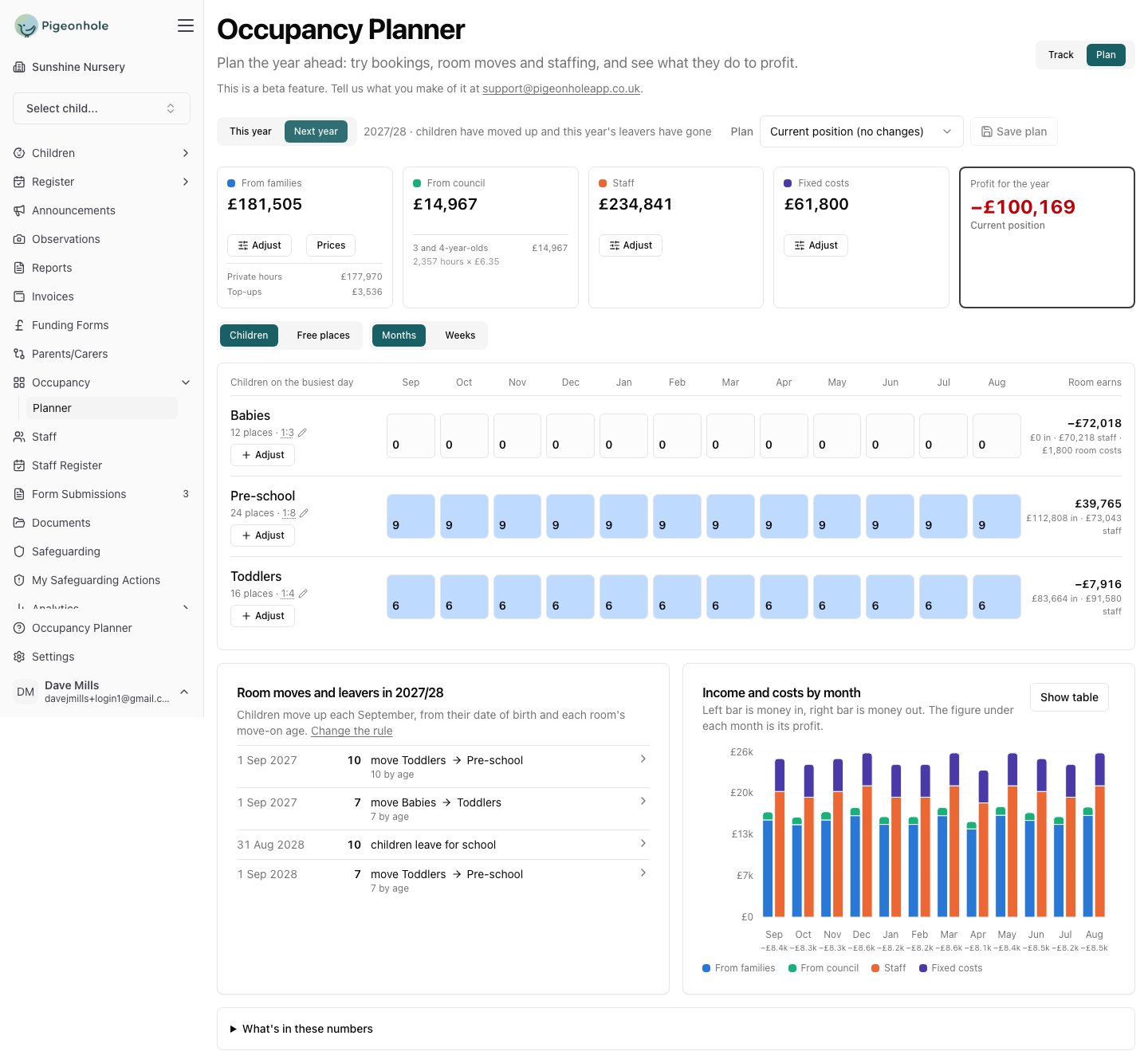The image size is (1148, 1063).
Task: Click the Save plan disk icon
Action: point(987,131)
